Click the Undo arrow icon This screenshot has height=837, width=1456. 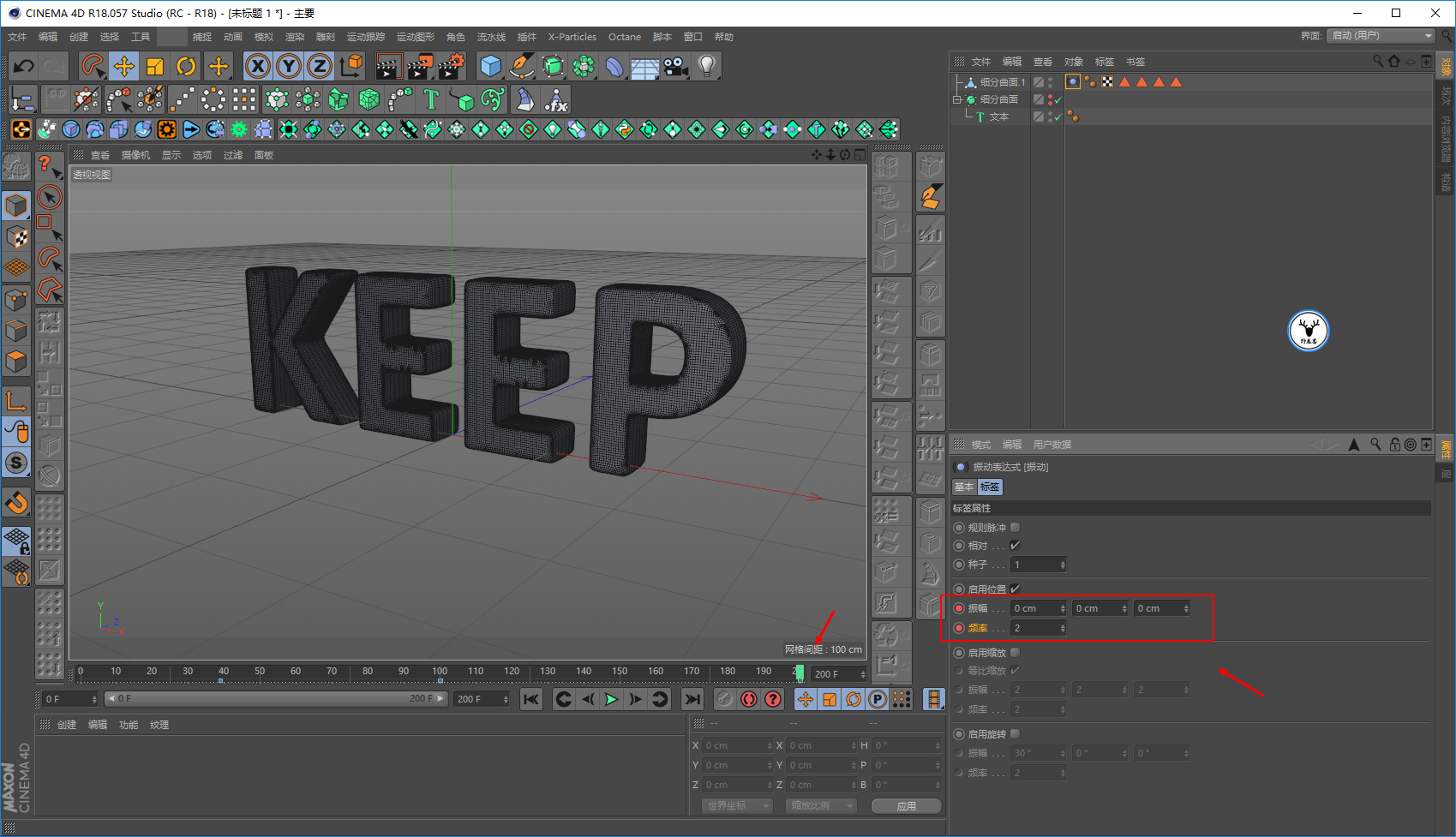click(24, 66)
